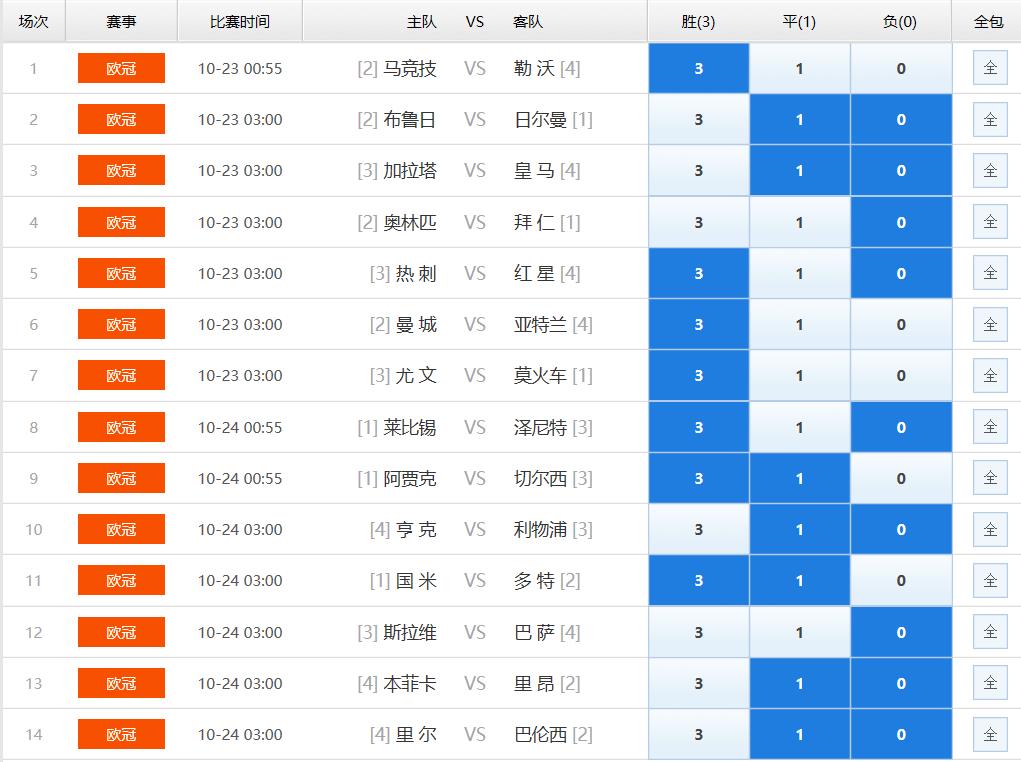
Task: Click 全 button for 里尔 match
Action: coord(990,735)
